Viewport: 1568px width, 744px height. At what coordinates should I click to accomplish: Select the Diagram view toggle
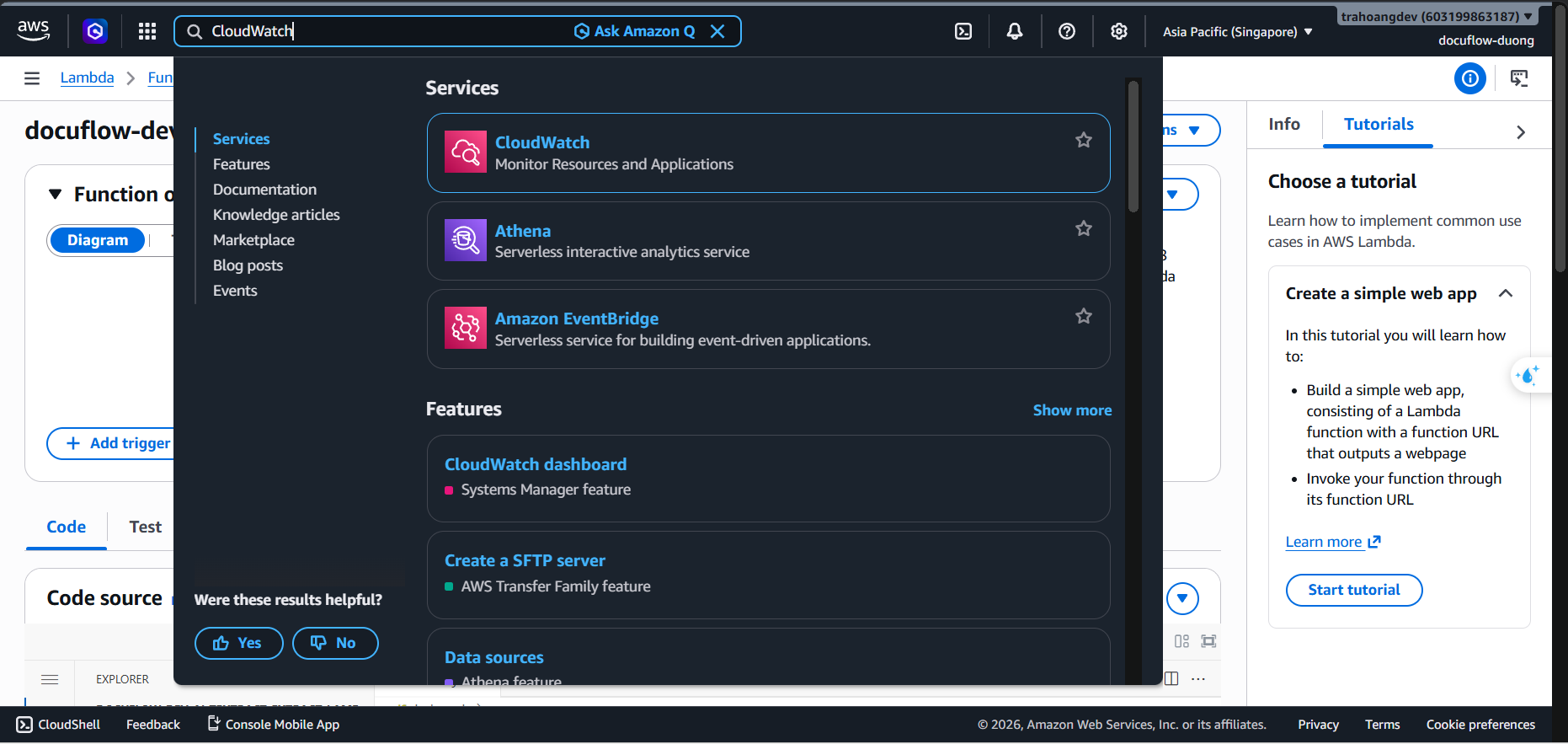pos(98,240)
